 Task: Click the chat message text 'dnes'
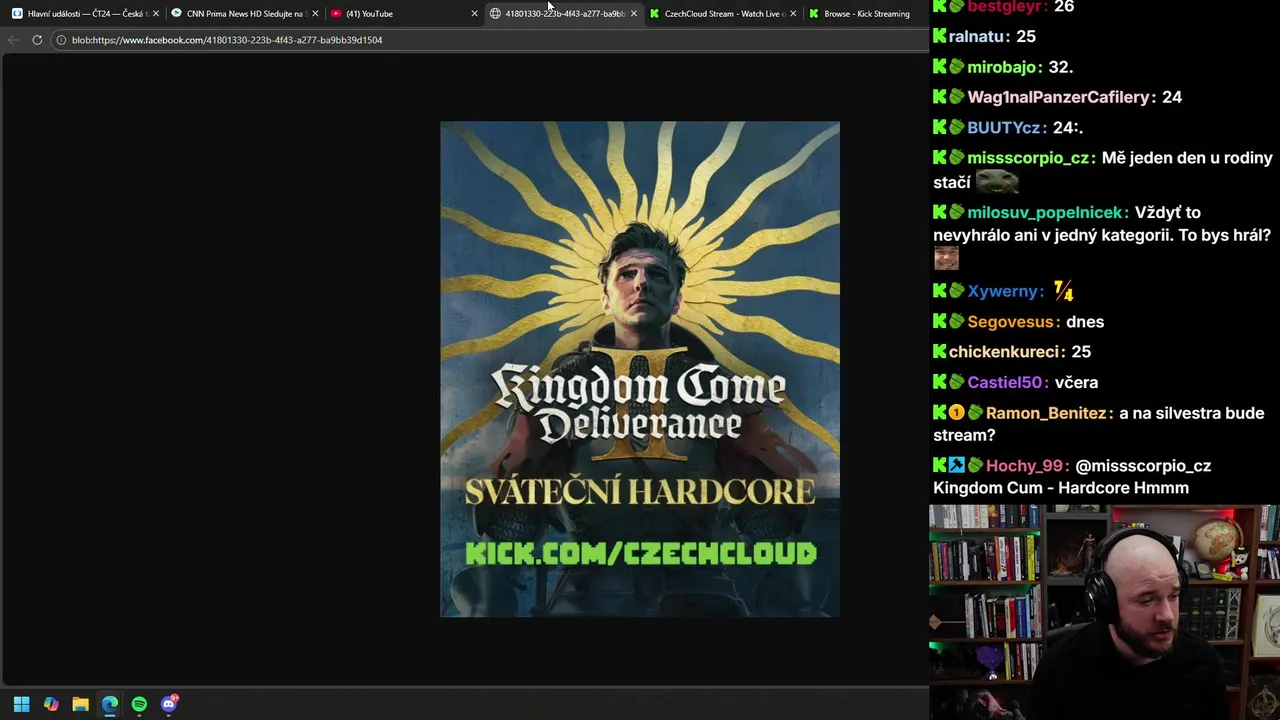1085,322
